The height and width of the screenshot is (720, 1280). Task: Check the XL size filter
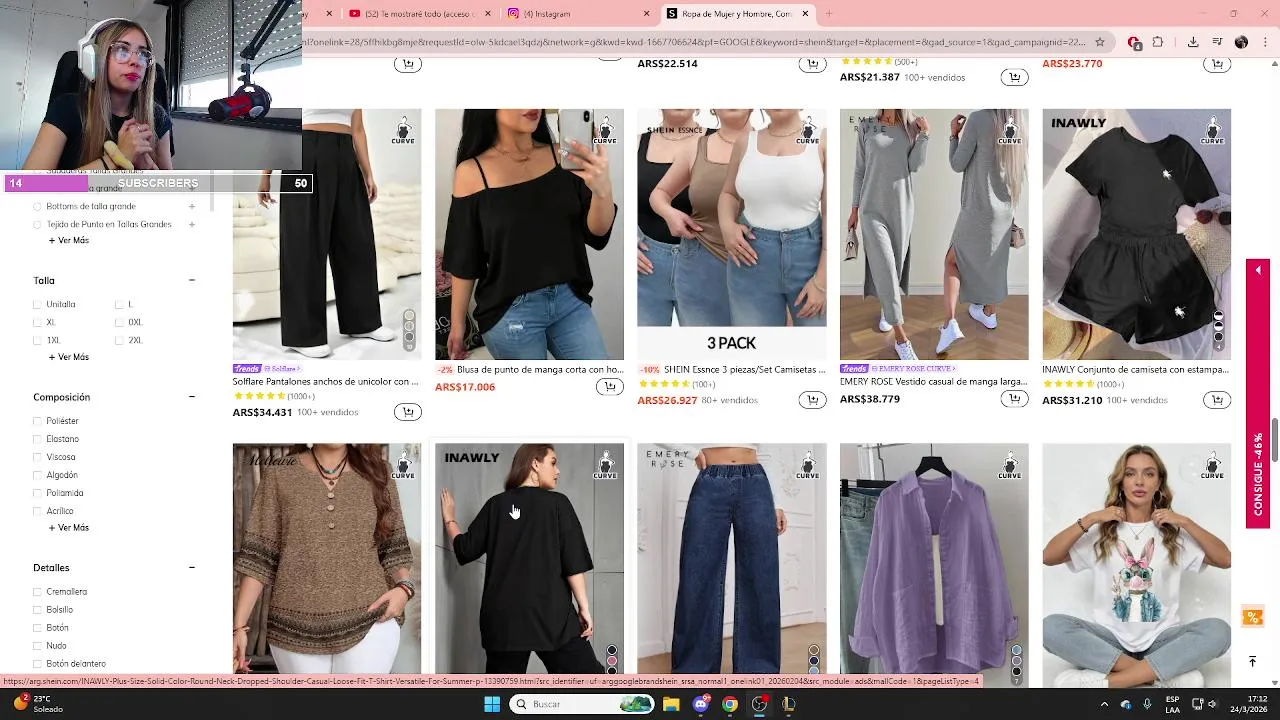pyautogui.click(x=38, y=322)
